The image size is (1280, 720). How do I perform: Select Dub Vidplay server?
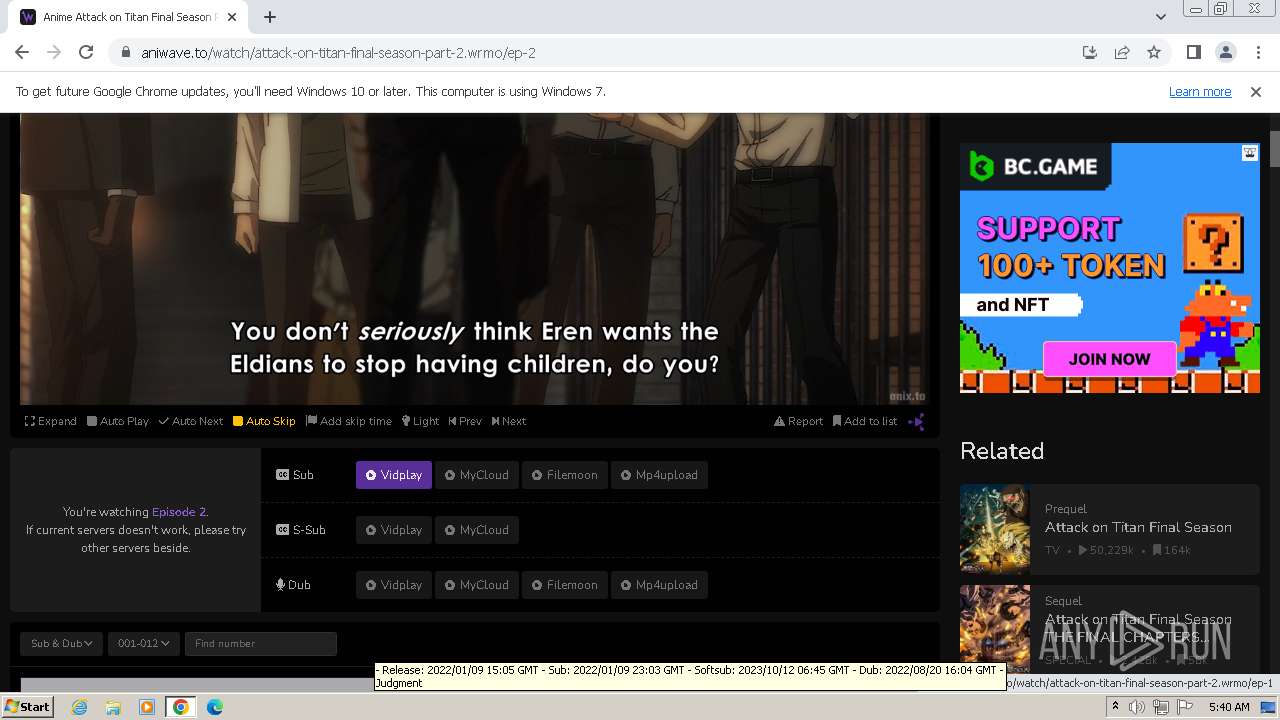(x=394, y=585)
